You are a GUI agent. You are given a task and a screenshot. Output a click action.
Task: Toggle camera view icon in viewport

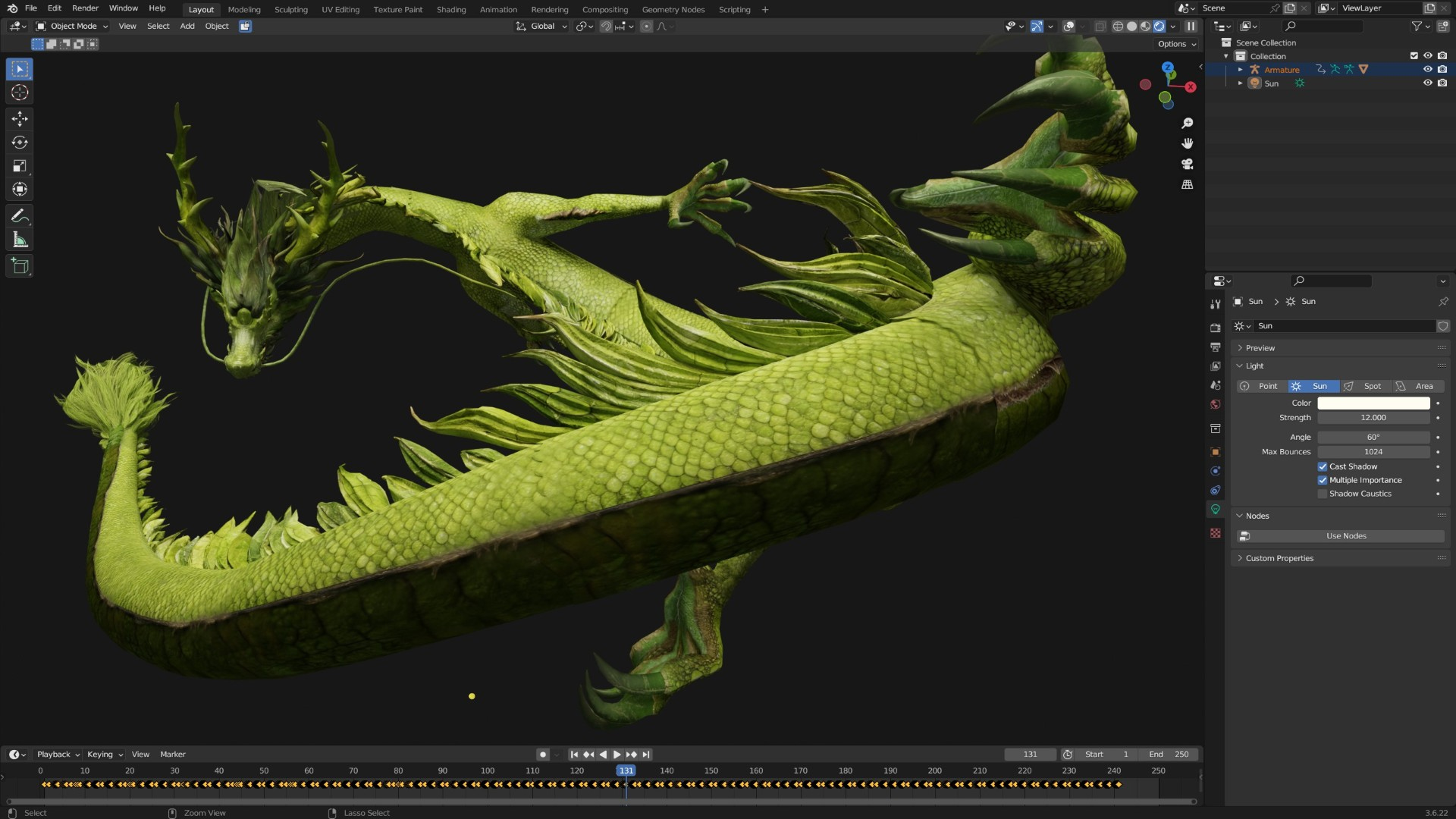1188,164
